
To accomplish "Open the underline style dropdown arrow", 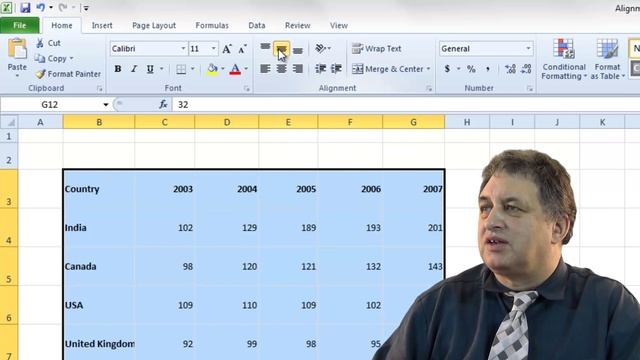I will [x=162, y=69].
